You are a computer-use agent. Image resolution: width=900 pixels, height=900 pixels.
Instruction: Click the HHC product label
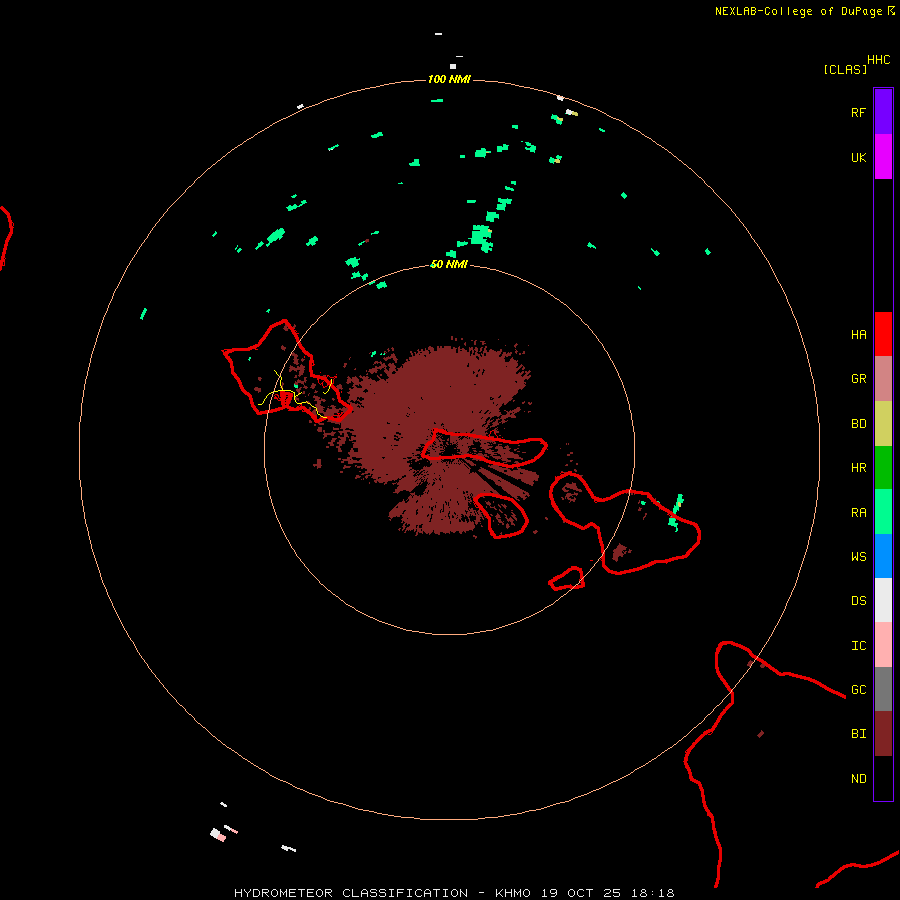(x=878, y=60)
